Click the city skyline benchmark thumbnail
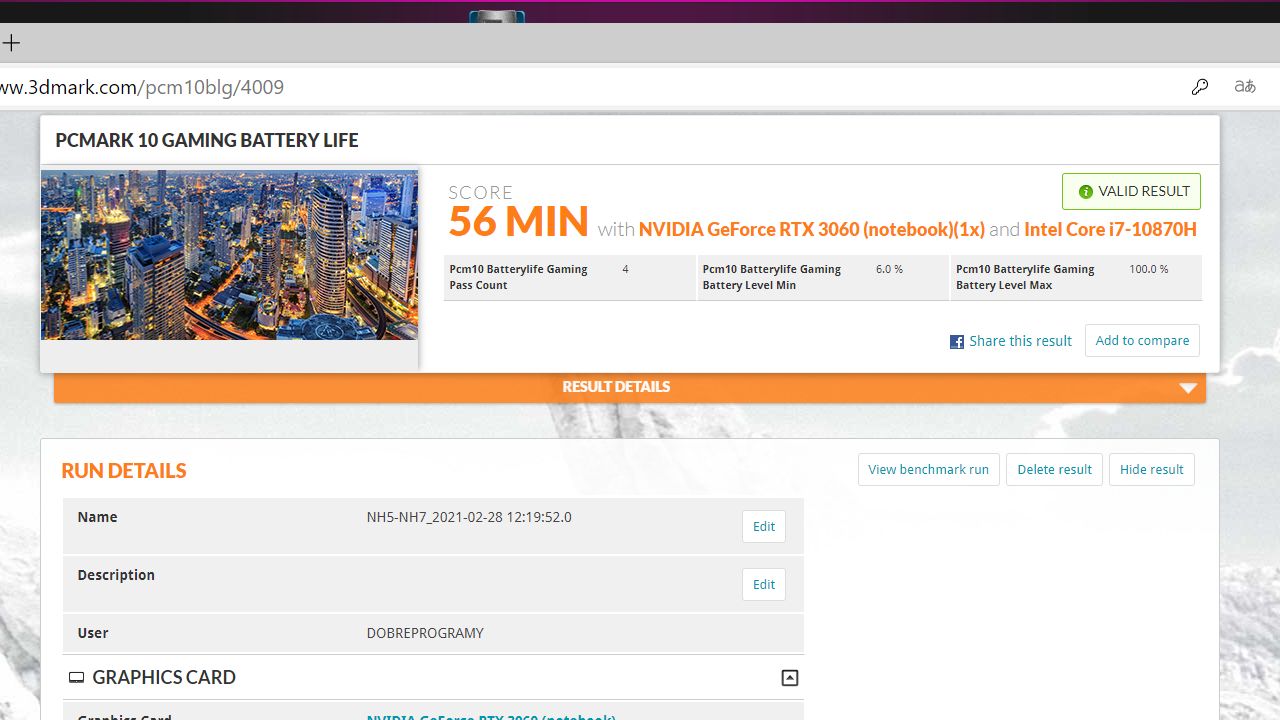 click(x=229, y=255)
